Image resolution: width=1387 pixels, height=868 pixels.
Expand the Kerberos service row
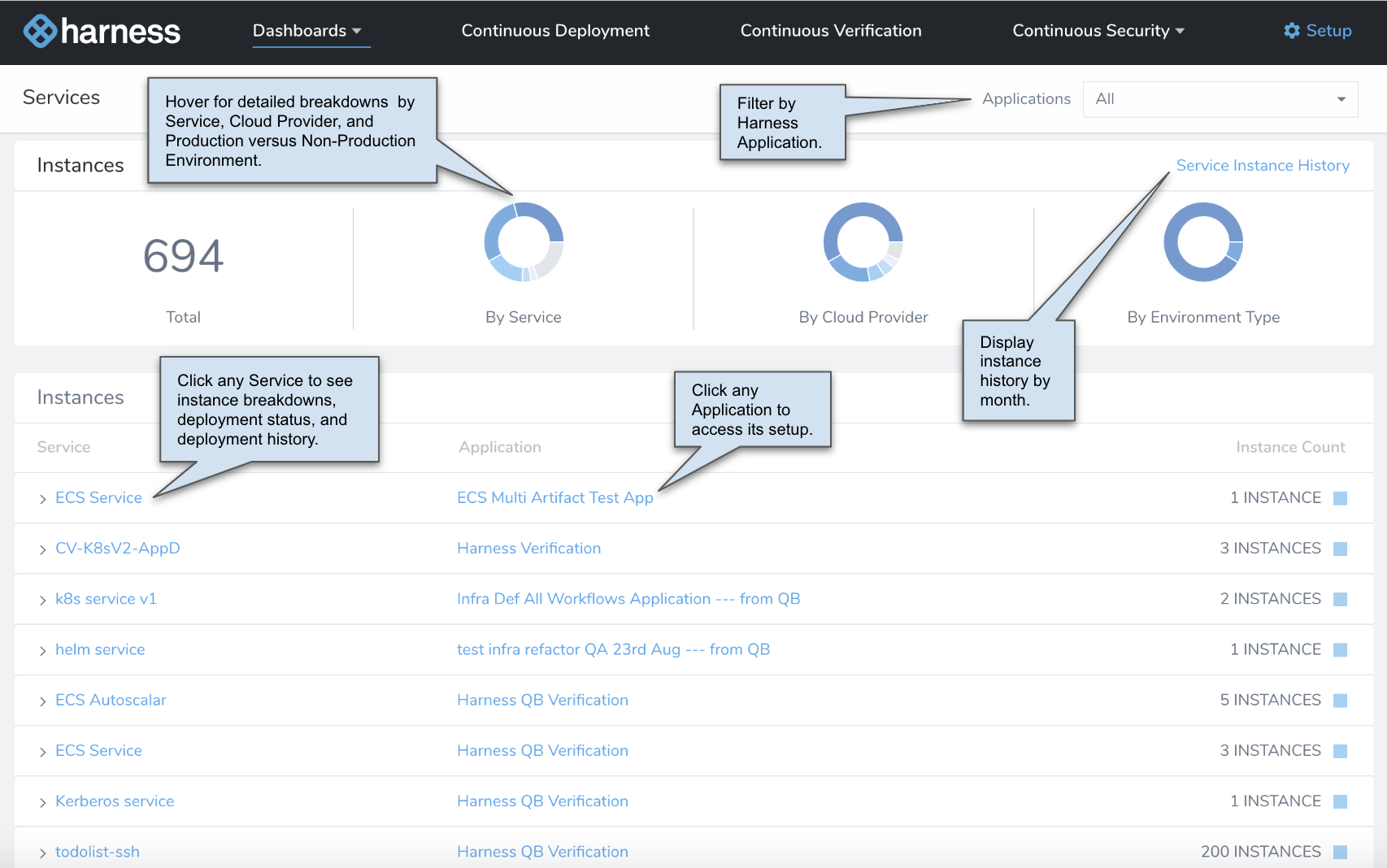tap(42, 802)
